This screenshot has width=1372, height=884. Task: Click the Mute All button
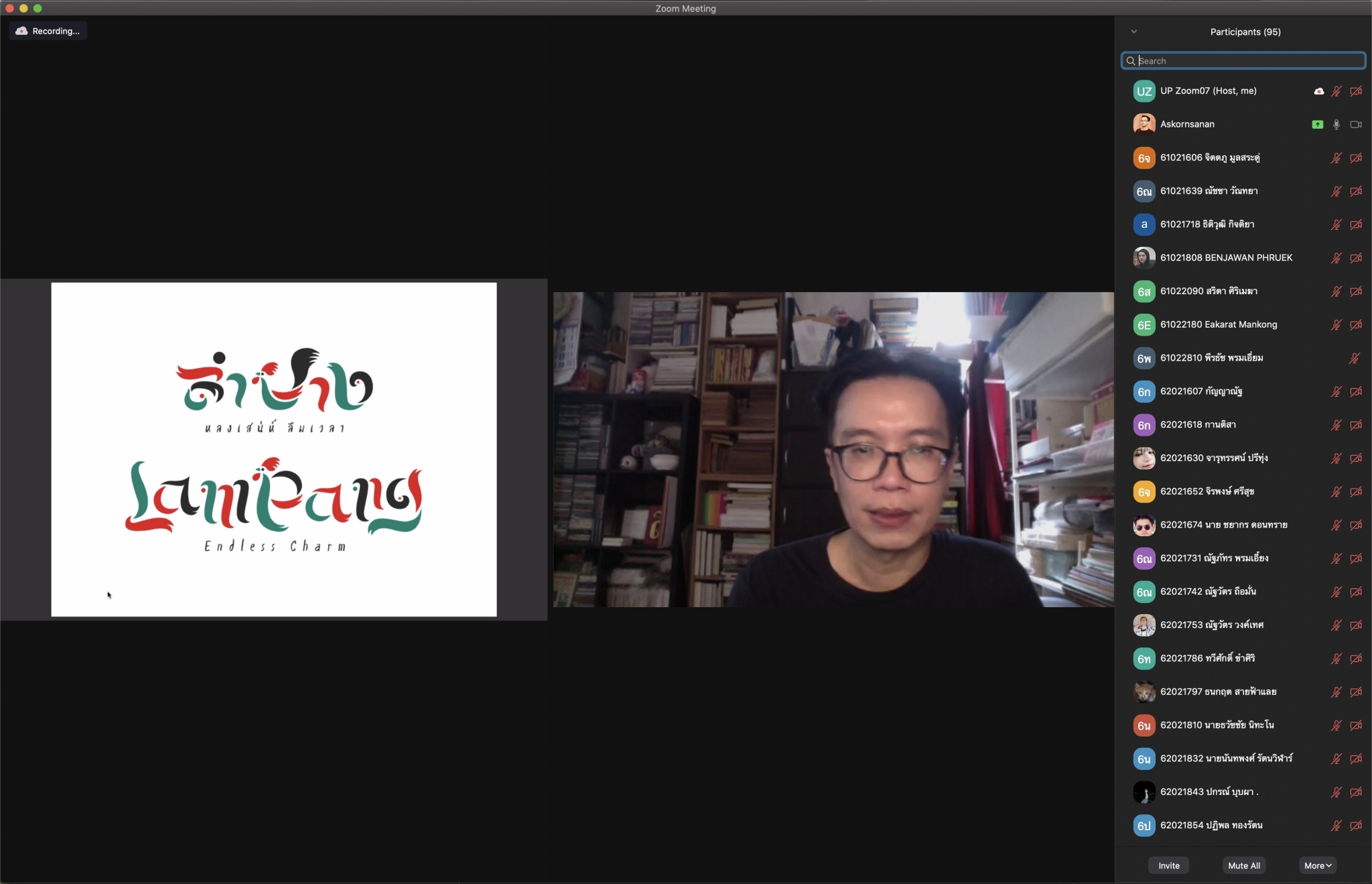[x=1244, y=865]
